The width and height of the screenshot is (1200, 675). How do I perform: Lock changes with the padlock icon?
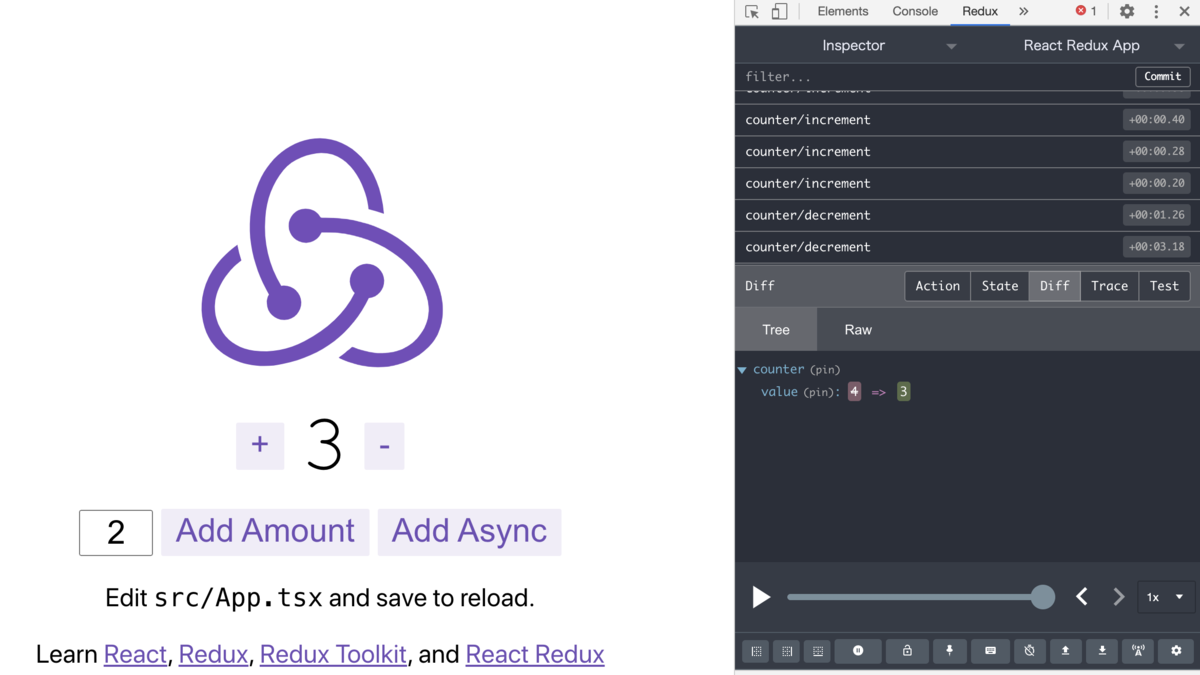click(x=907, y=651)
